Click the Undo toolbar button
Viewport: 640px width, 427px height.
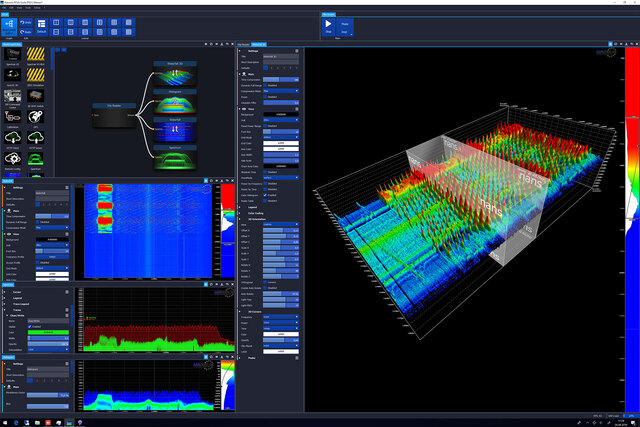[x=26, y=22]
